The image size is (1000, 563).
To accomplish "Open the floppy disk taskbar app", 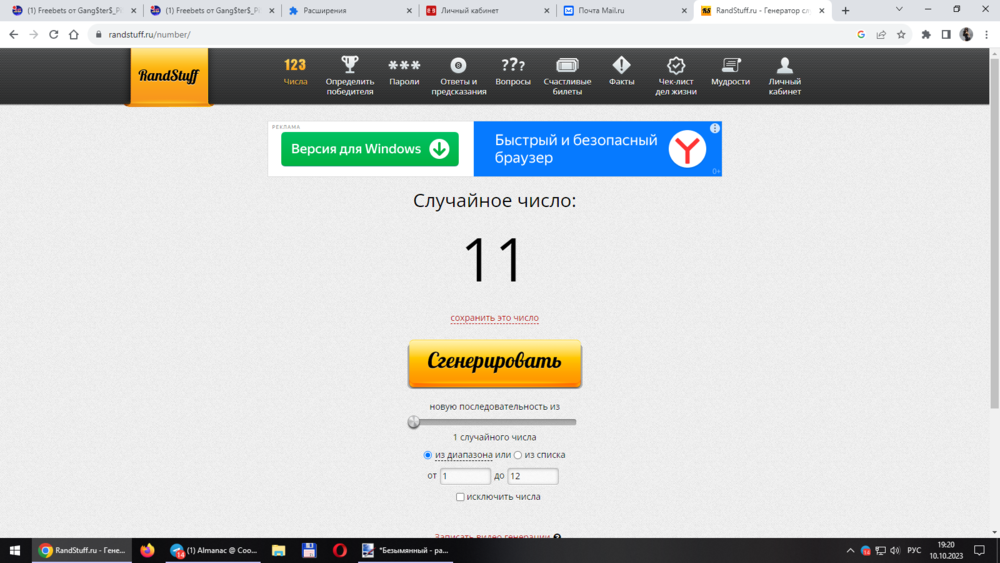I will point(309,550).
